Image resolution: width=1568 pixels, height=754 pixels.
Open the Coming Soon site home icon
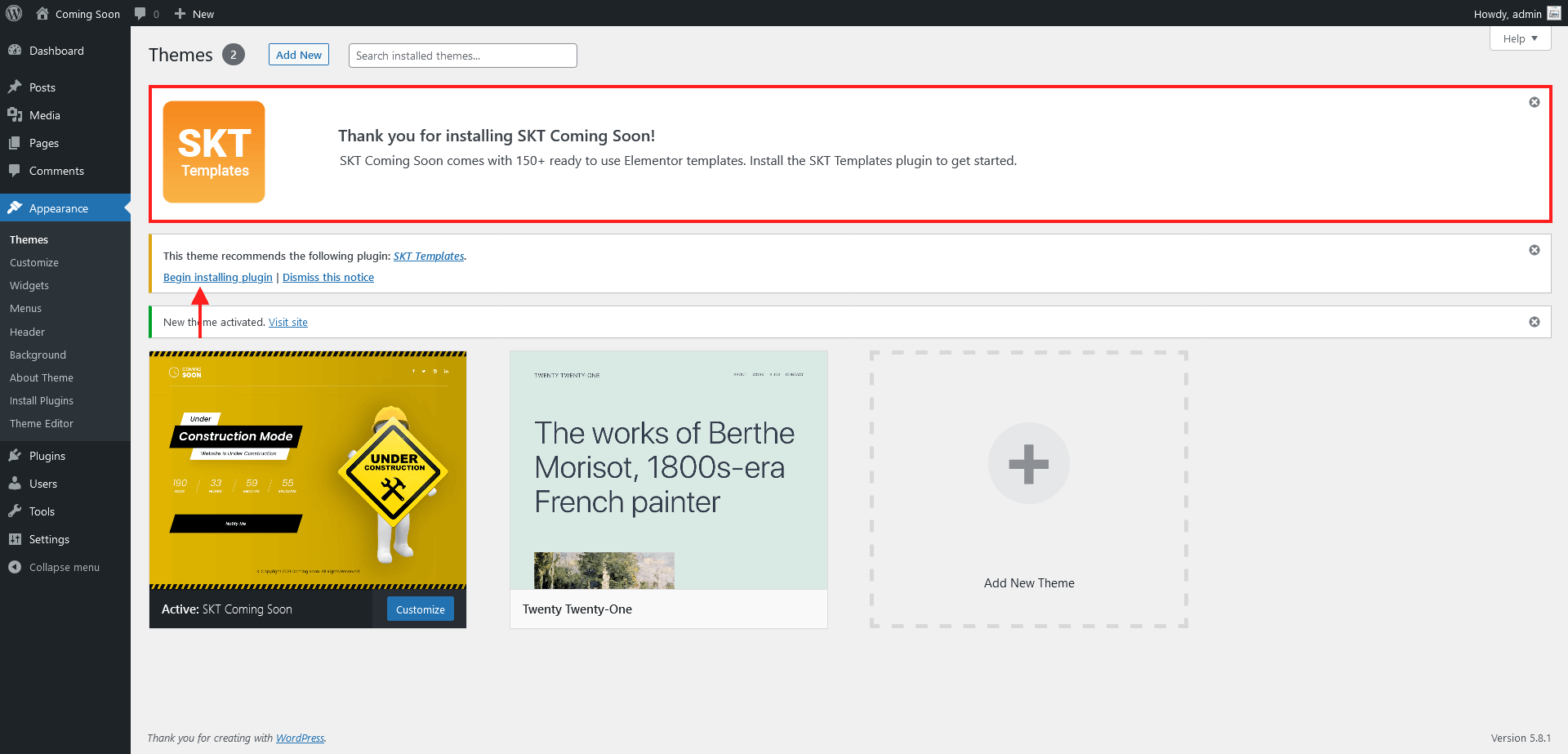42,13
